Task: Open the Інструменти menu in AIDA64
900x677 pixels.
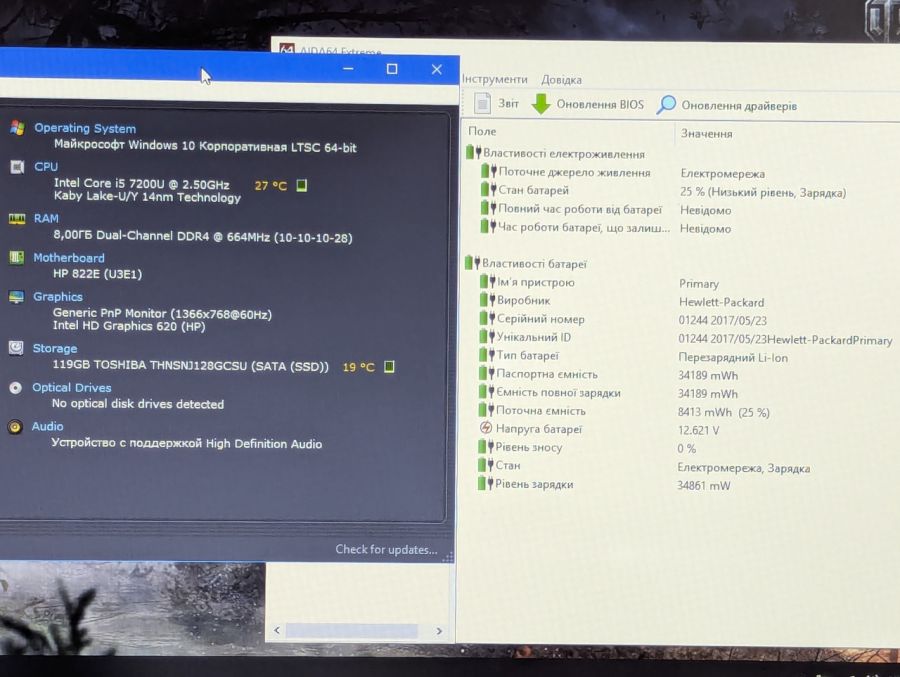Action: [x=495, y=79]
